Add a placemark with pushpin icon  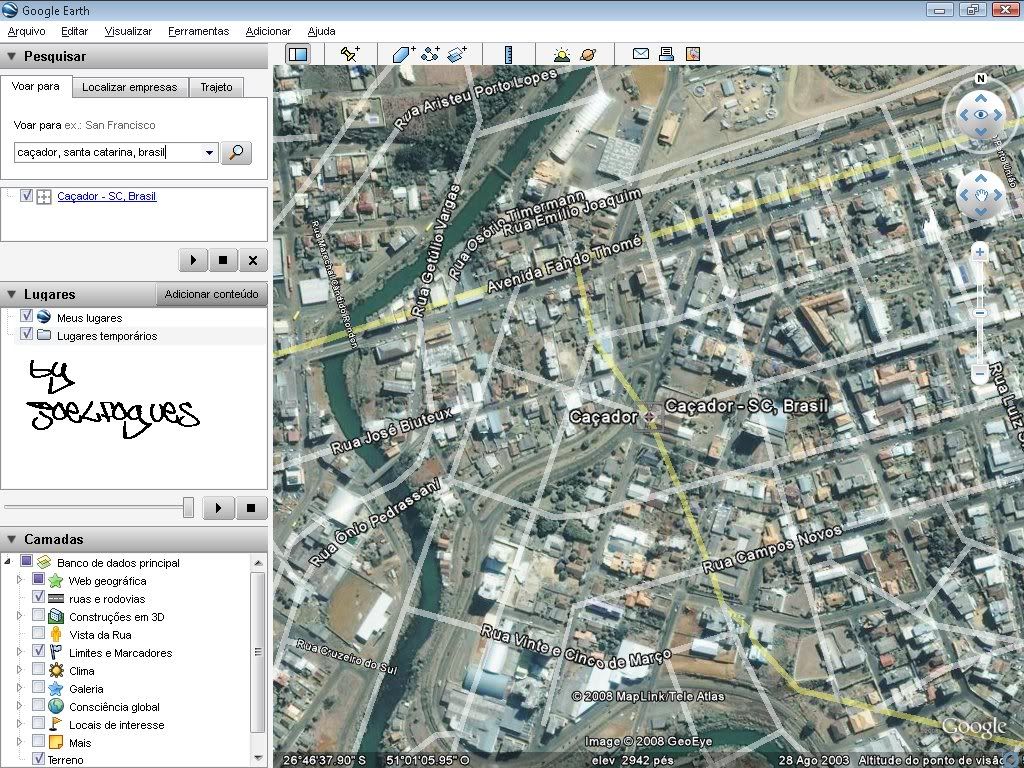coord(350,54)
